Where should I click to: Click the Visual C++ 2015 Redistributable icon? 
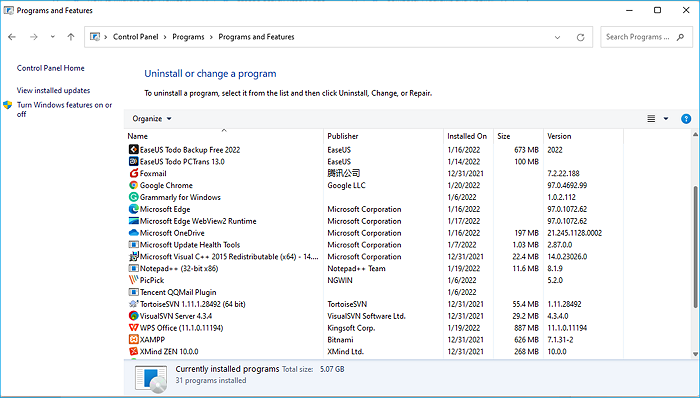pyautogui.click(x=133, y=257)
